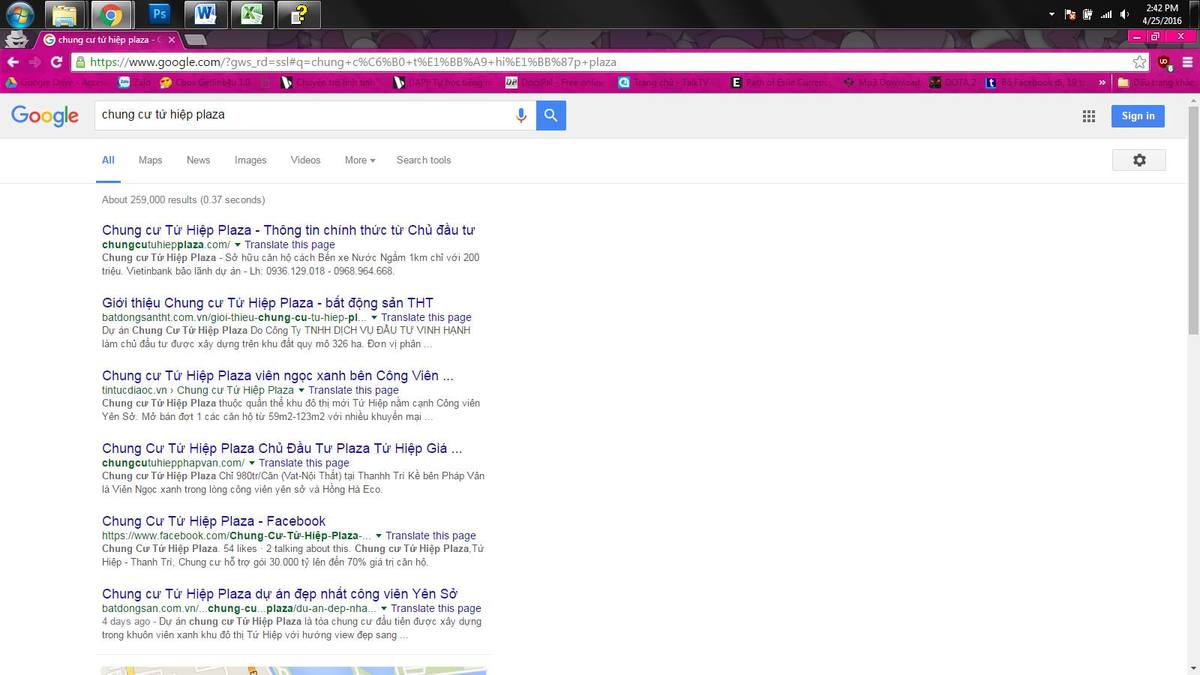The width and height of the screenshot is (1200, 675).
Task: Reload the current page
Action: [x=58, y=62]
